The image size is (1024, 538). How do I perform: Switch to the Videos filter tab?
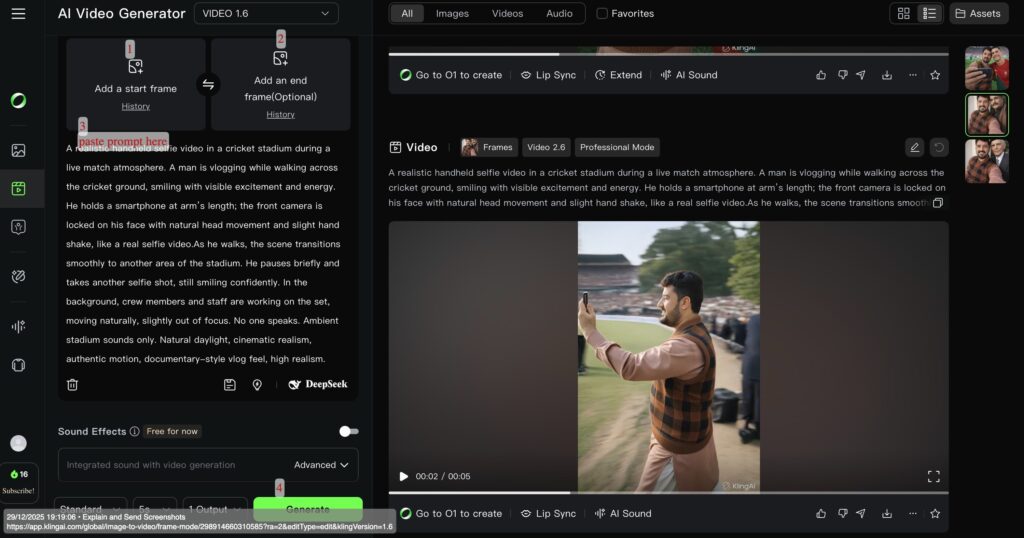(507, 14)
